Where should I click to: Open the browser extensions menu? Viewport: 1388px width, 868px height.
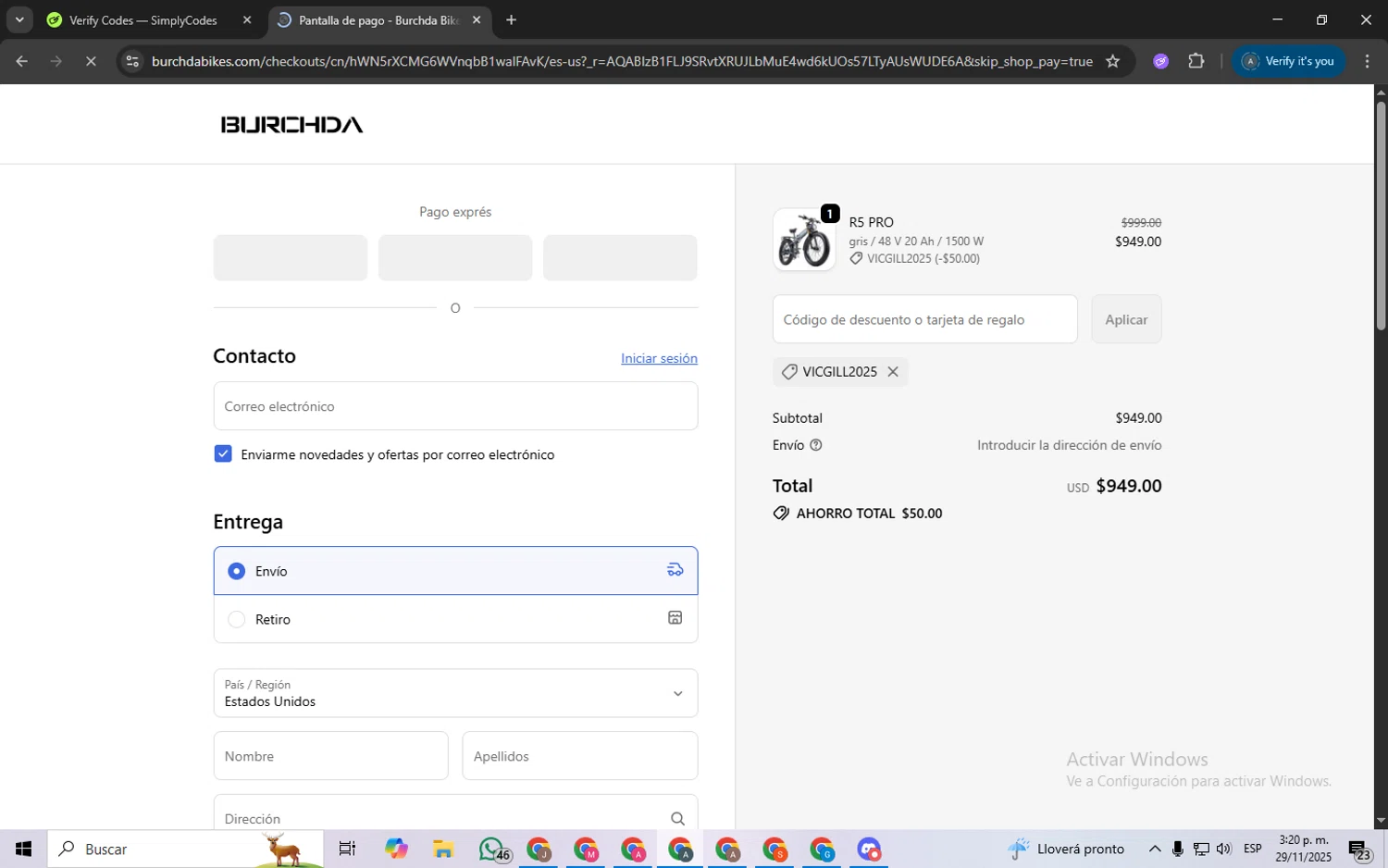click(x=1196, y=61)
